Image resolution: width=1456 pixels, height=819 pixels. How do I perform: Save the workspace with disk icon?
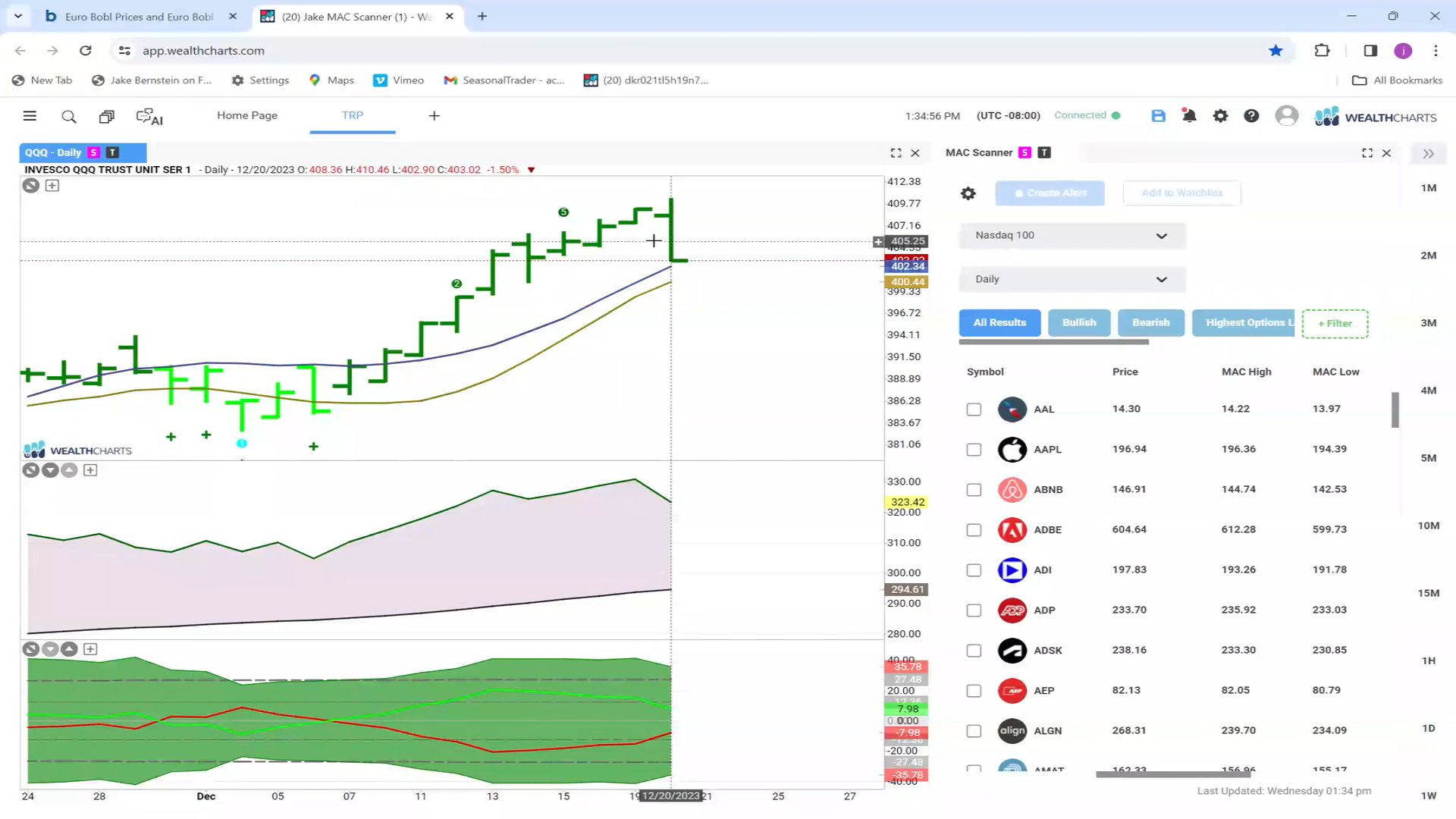point(1158,116)
